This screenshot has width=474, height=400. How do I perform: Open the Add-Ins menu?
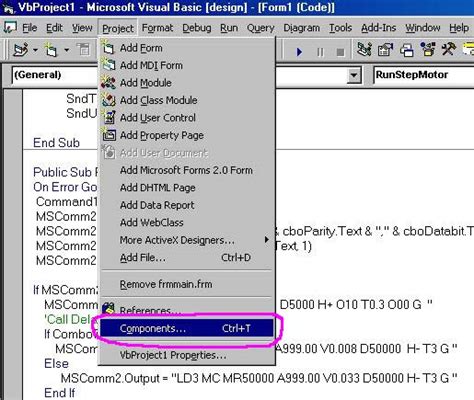[x=379, y=28]
